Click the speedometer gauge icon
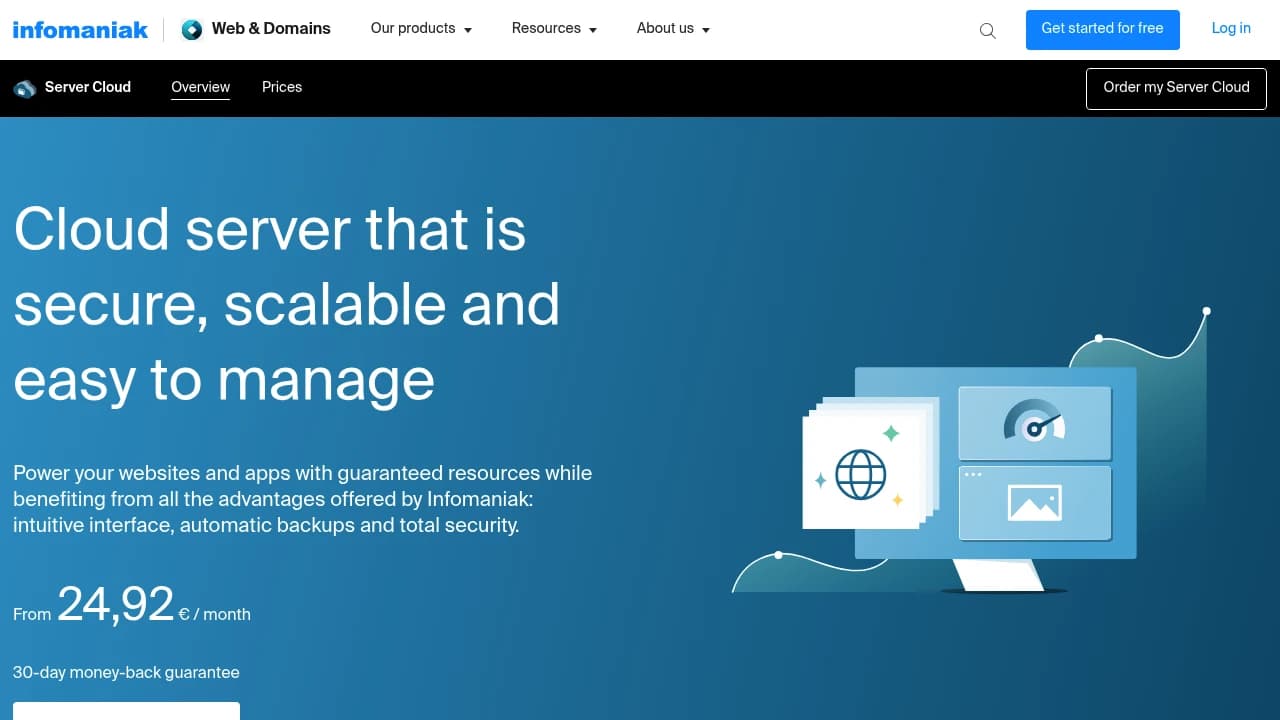The image size is (1280, 720). pos(1034,421)
